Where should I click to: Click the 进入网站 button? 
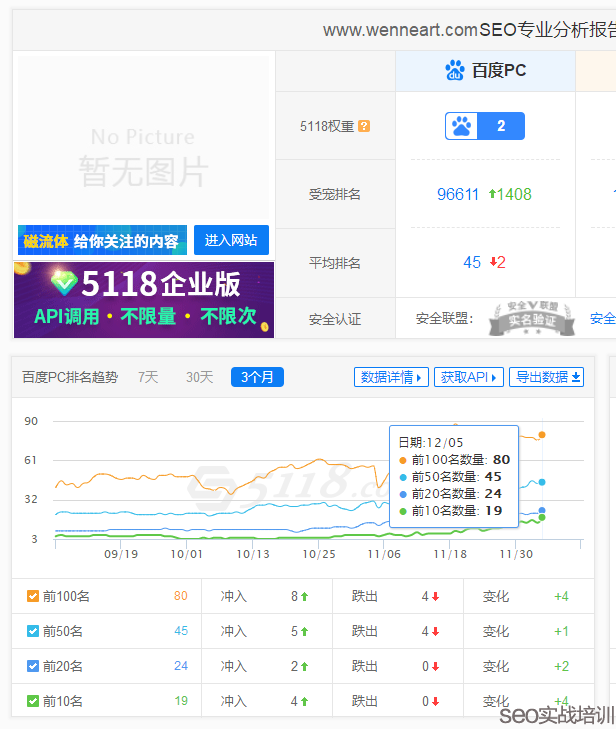(x=231, y=240)
